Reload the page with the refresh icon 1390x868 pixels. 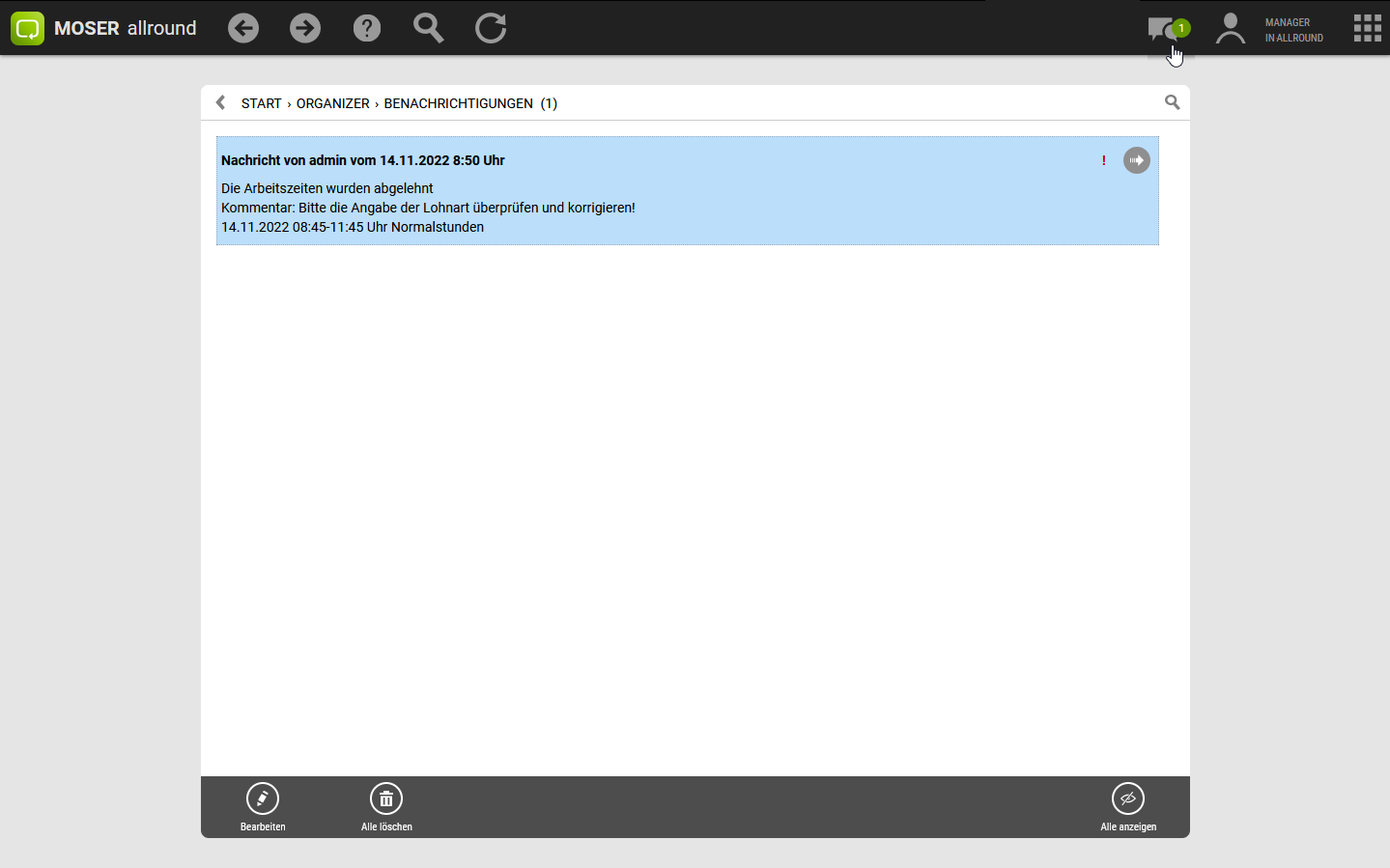click(x=491, y=28)
